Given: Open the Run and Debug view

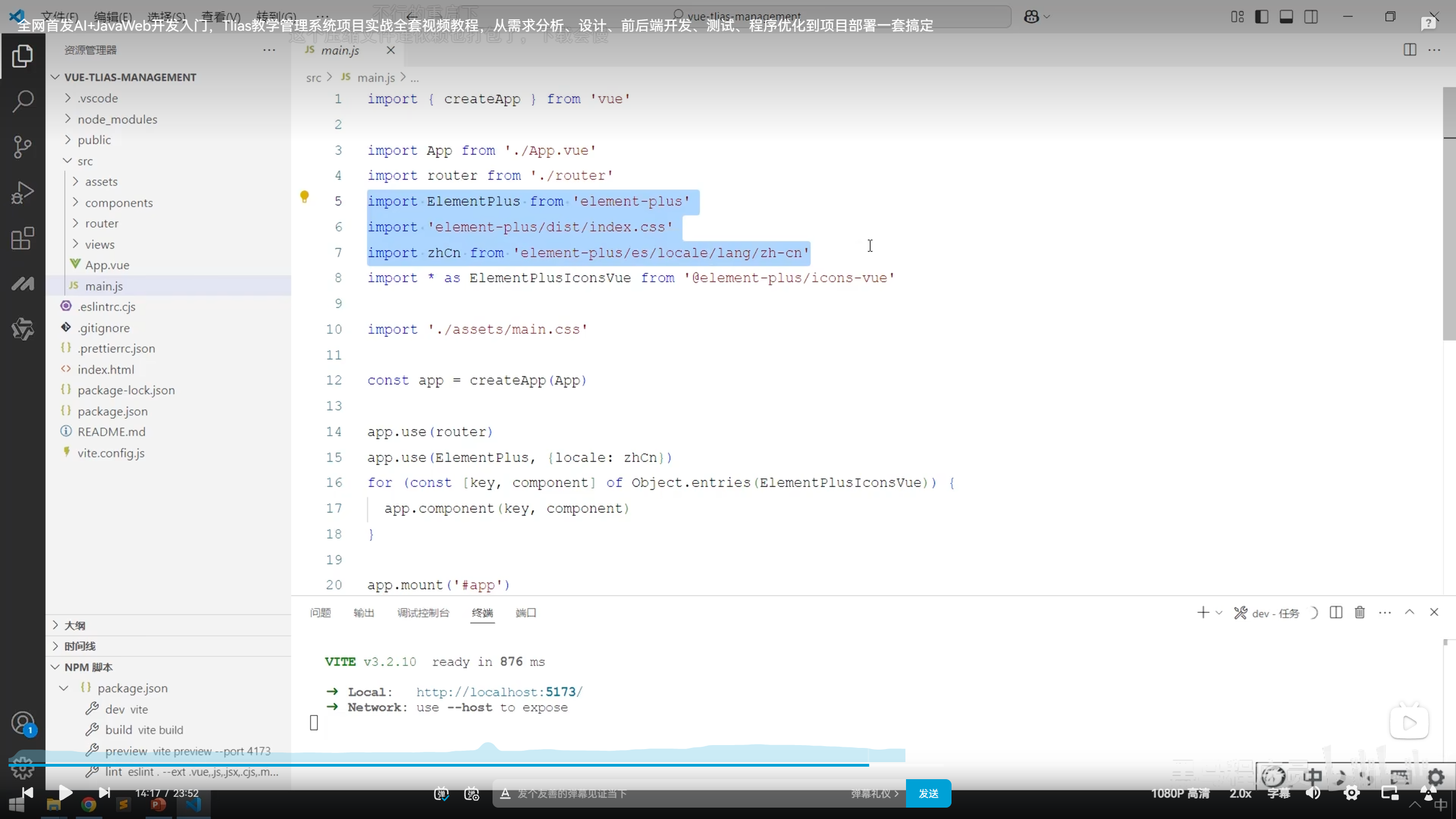Looking at the screenshot, I should [23, 192].
